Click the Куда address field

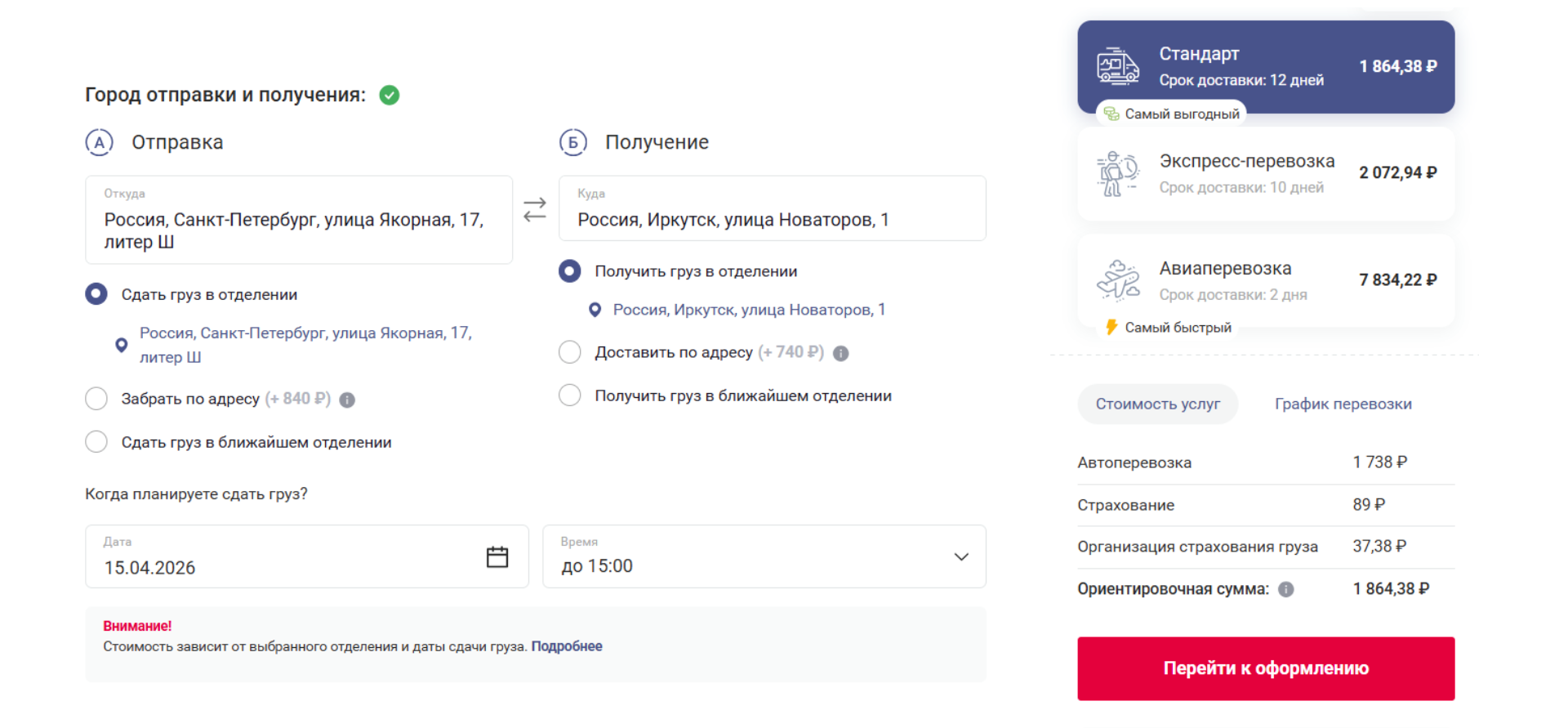point(773,208)
